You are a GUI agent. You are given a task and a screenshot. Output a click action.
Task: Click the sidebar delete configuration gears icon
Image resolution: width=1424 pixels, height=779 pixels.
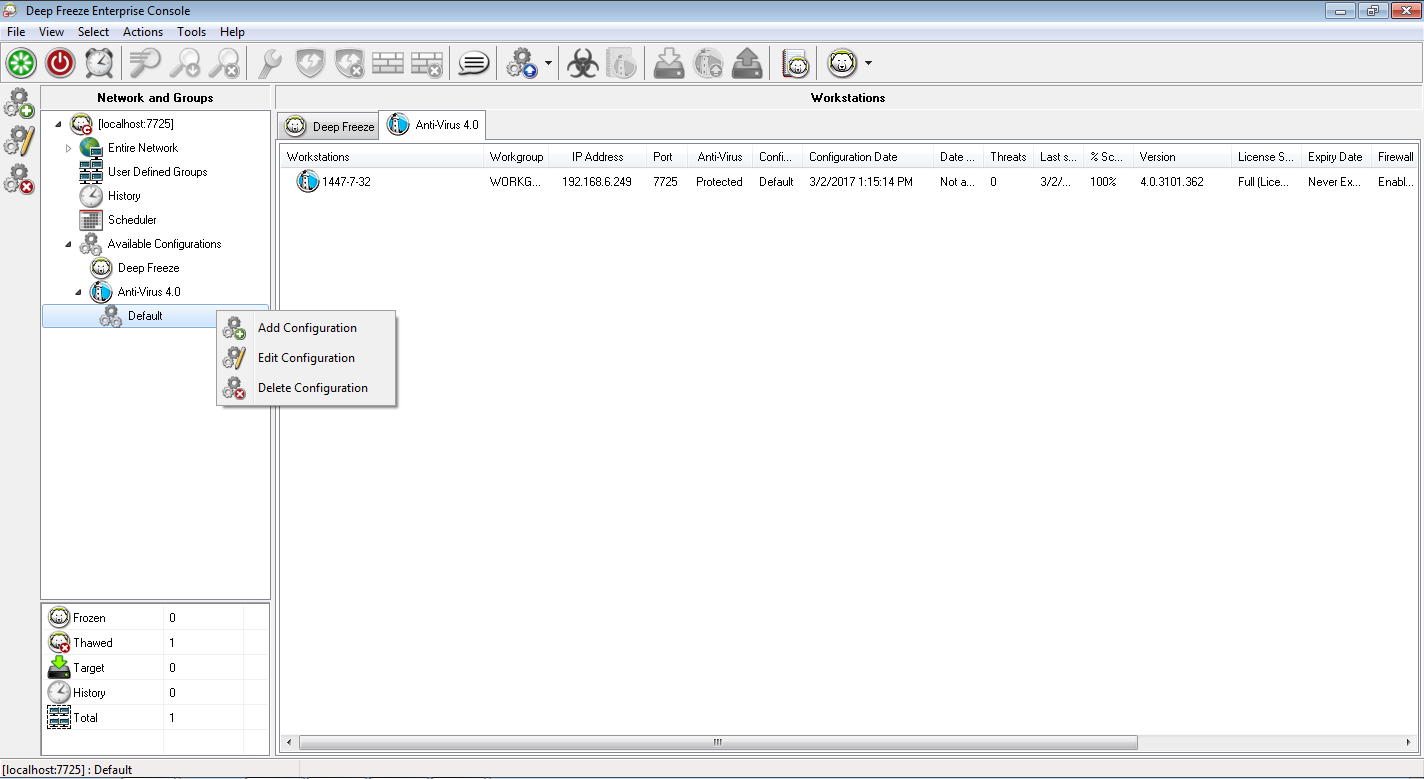tap(19, 179)
